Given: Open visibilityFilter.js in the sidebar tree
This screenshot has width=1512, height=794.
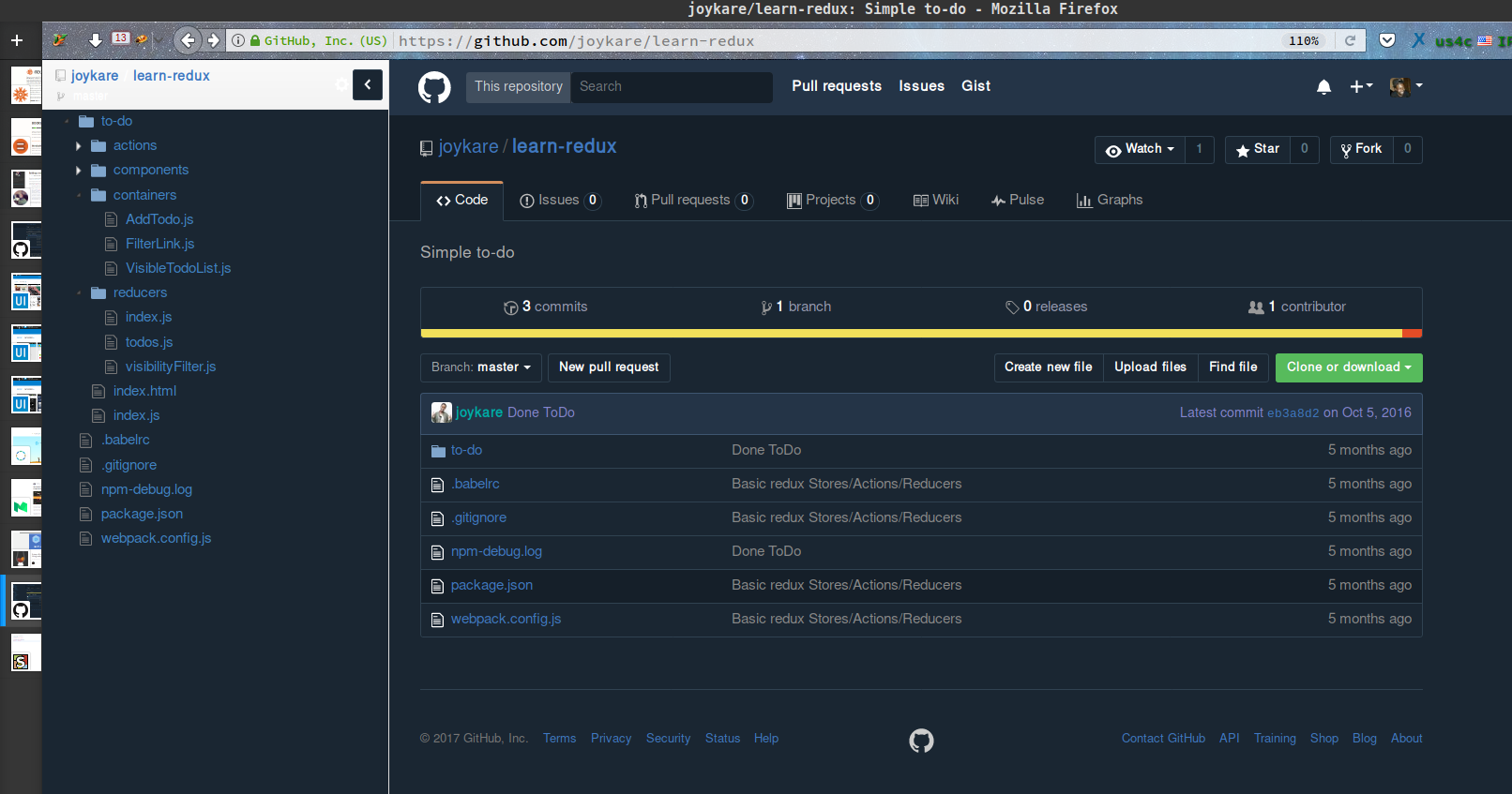Looking at the screenshot, I should coord(171,367).
